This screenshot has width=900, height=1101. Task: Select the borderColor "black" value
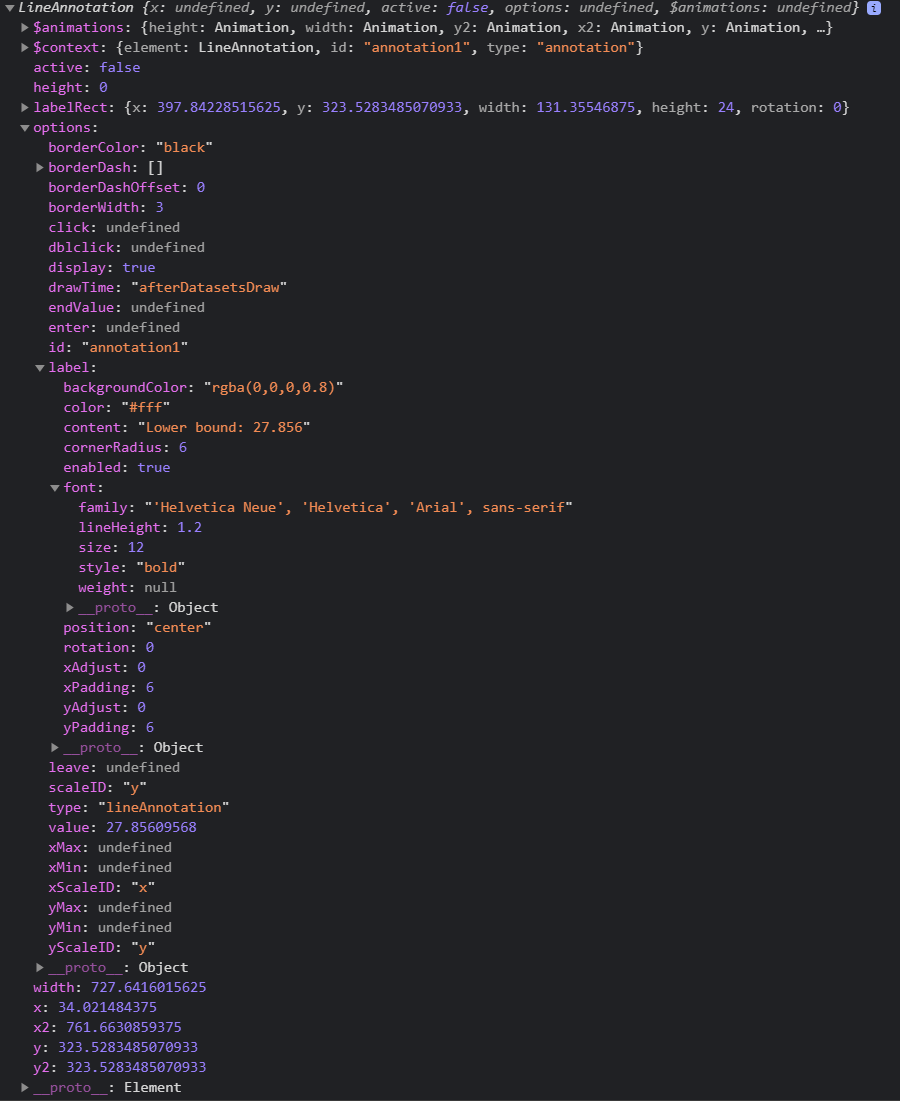tap(184, 147)
